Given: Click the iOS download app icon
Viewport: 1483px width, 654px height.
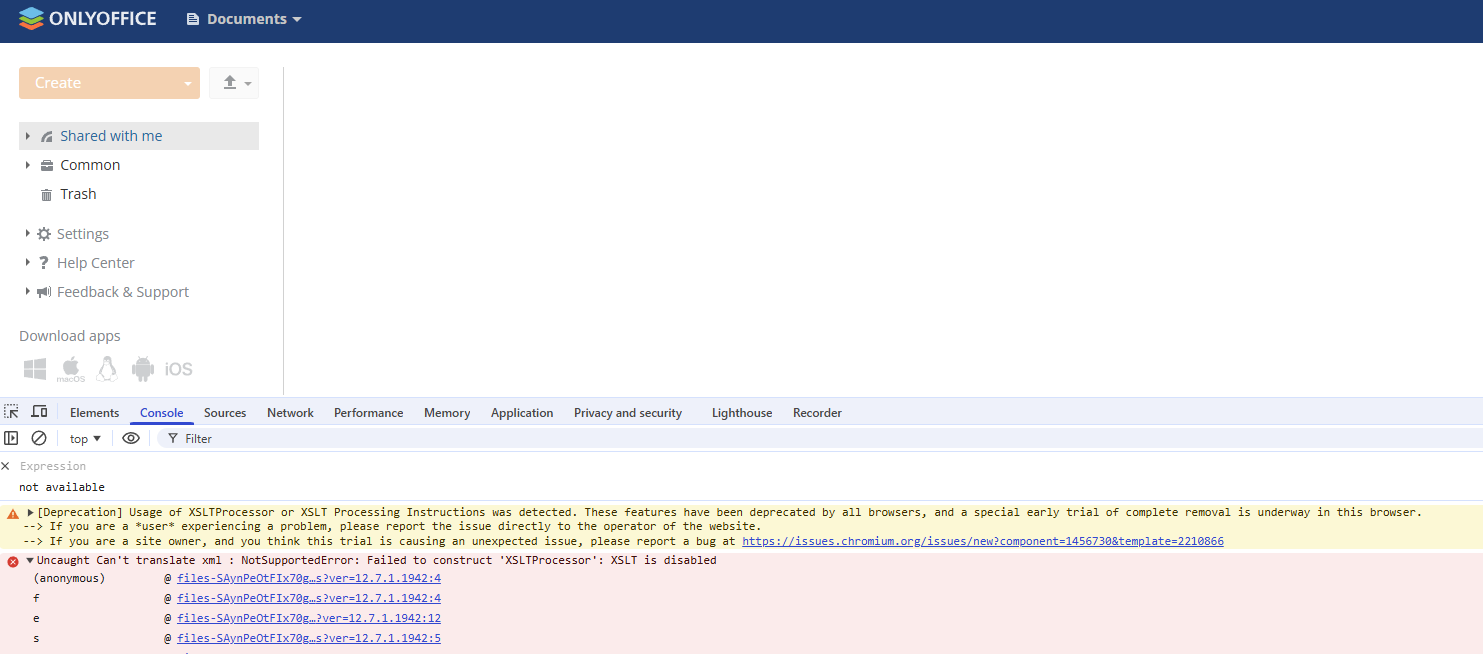Looking at the screenshot, I should click(x=178, y=369).
